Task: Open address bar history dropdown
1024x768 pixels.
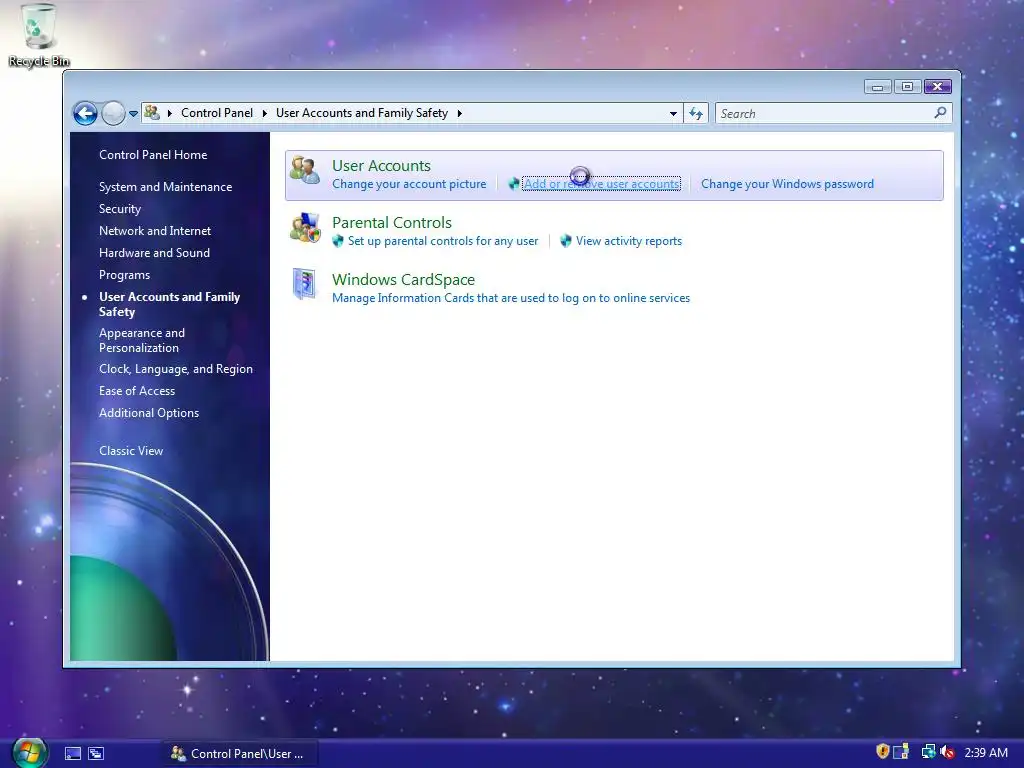Action: [x=673, y=114]
